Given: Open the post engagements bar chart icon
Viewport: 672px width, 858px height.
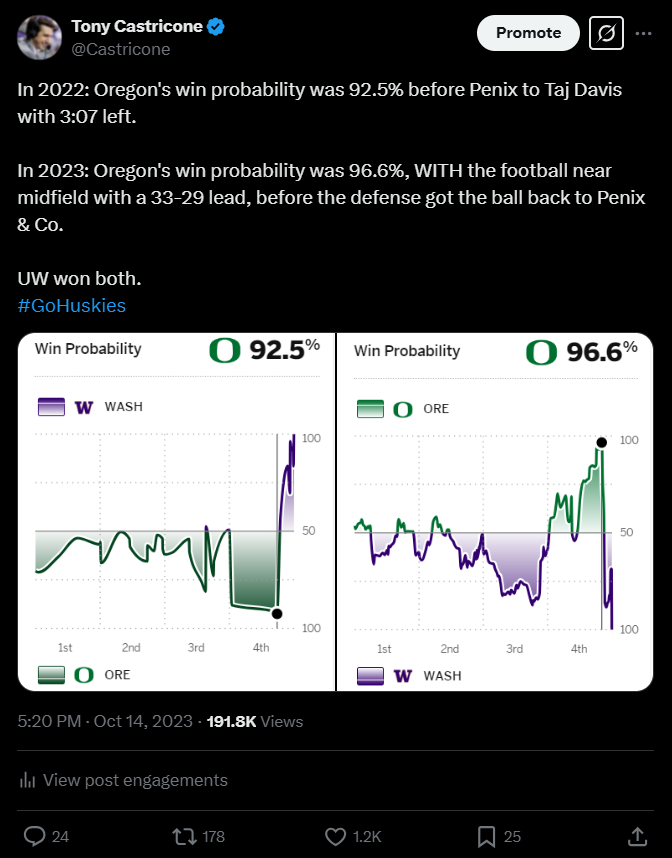Looking at the screenshot, I should pyautogui.click(x=29, y=780).
